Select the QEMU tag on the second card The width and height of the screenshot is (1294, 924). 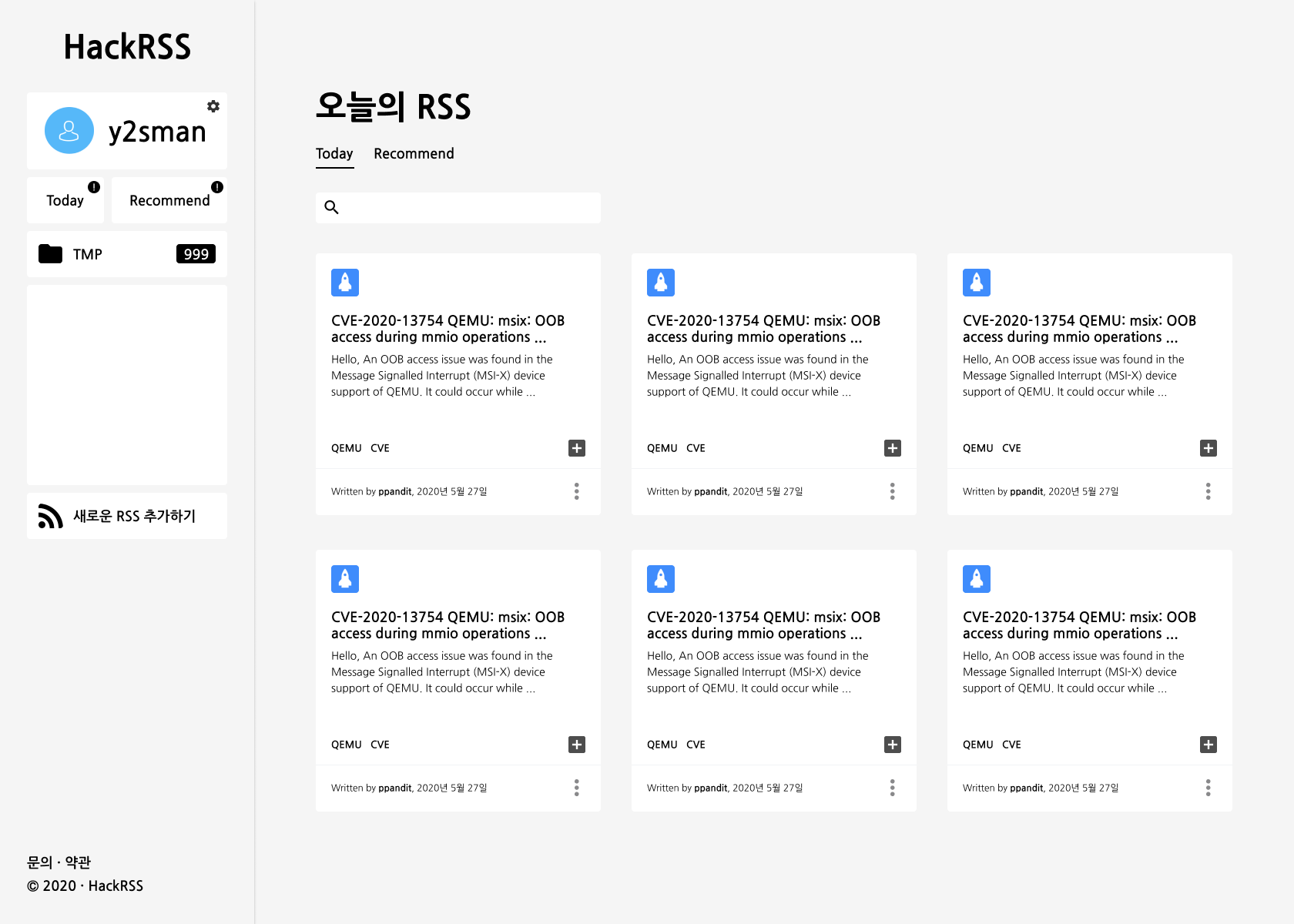click(x=662, y=448)
